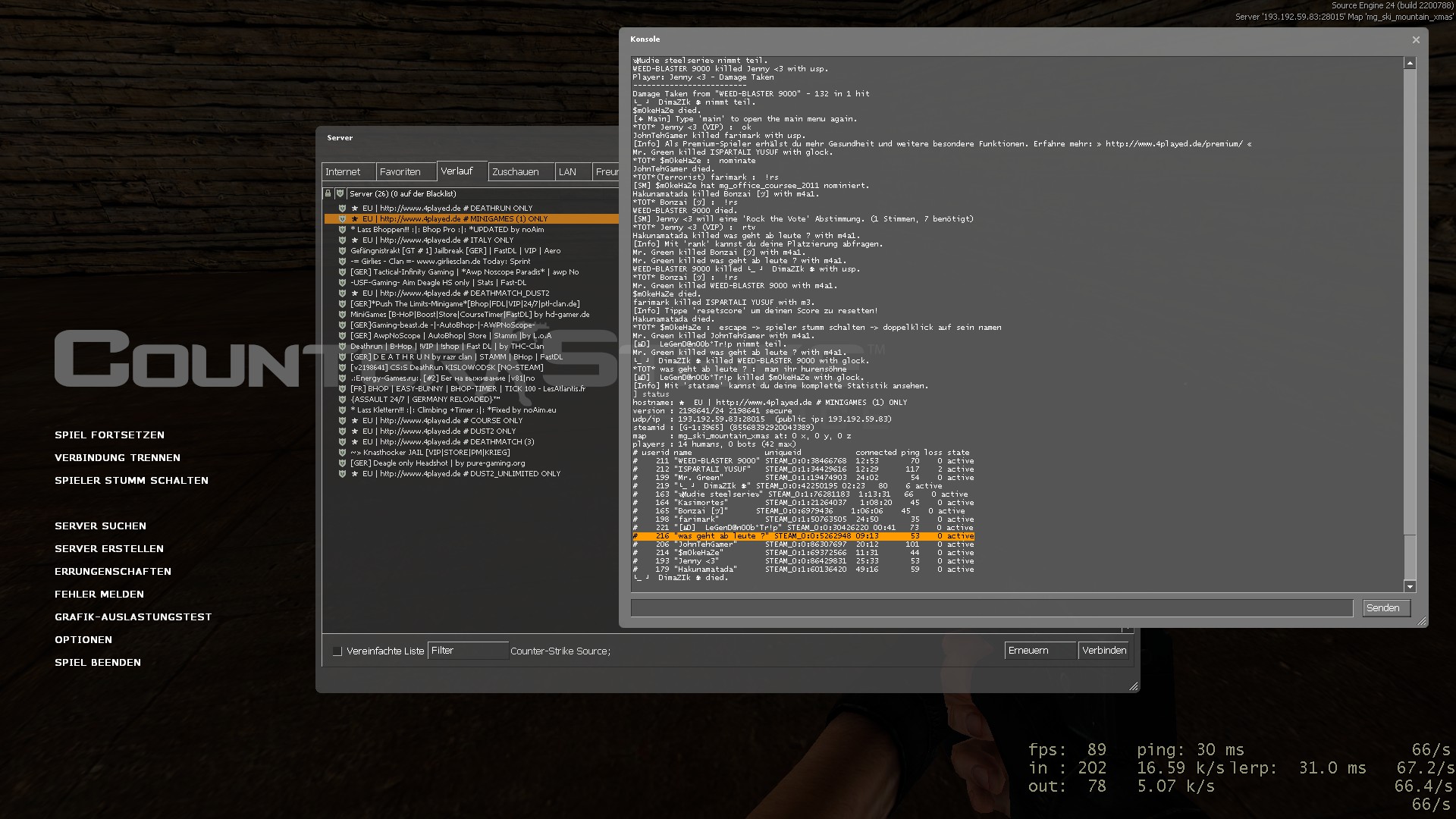This screenshot has width=1456, height=819.
Task: Click the VAC shield icon beside DEATHRUN ONLY server
Action: [x=342, y=208]
